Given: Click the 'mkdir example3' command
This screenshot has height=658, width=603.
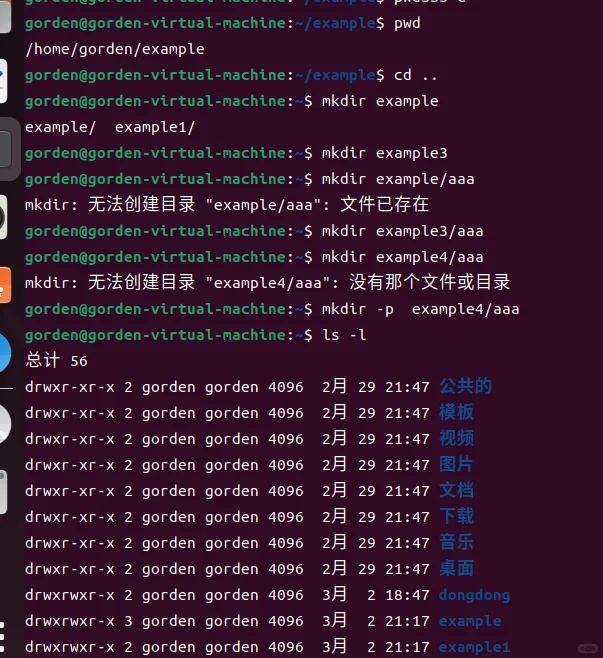Looking at the screenshot, I should point(384,153).
